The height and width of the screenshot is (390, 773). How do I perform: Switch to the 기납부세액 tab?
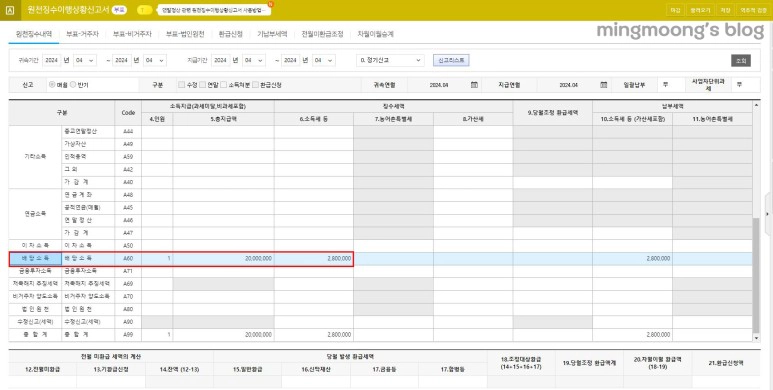tap(272, 35)
